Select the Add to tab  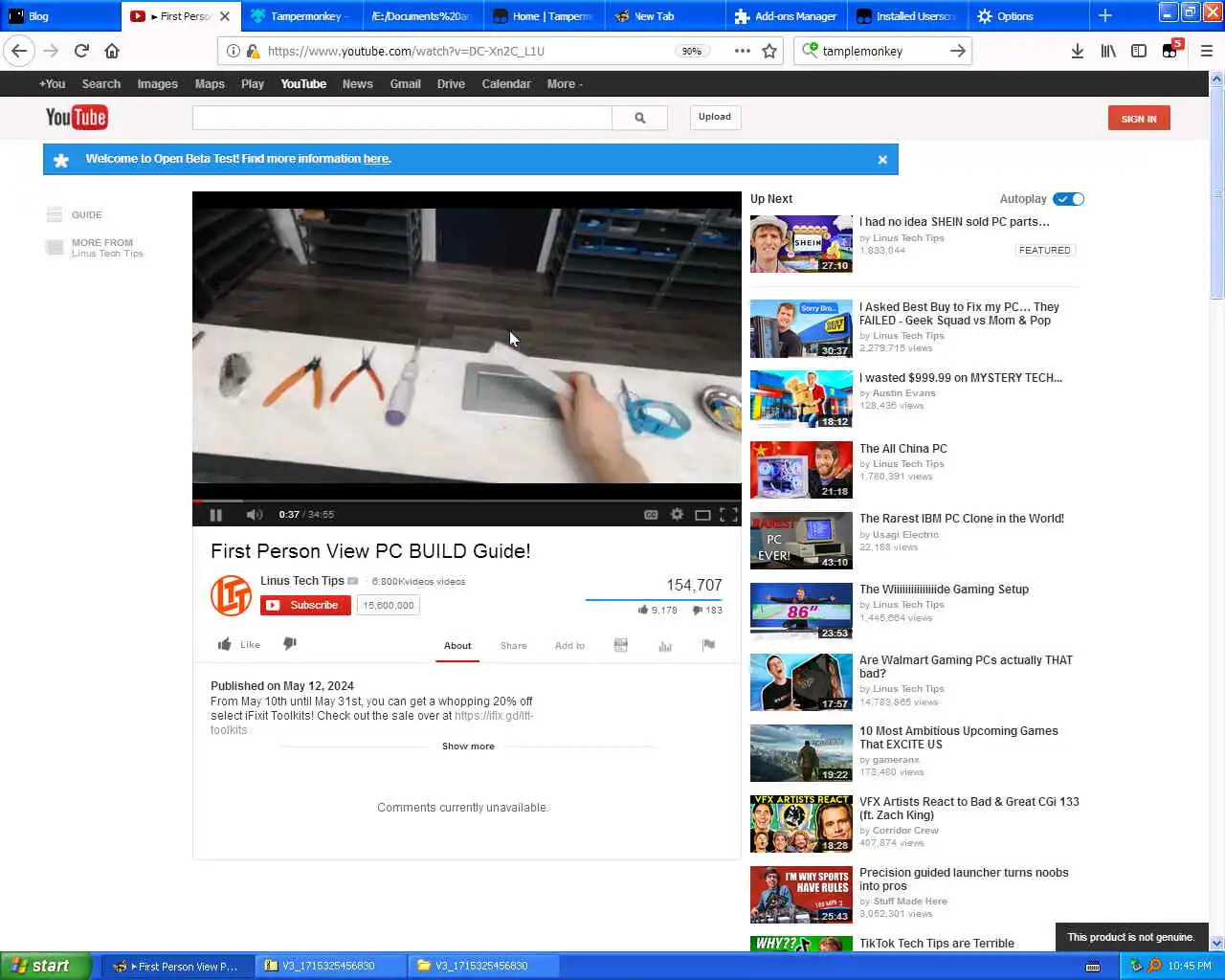coord(569,646)
